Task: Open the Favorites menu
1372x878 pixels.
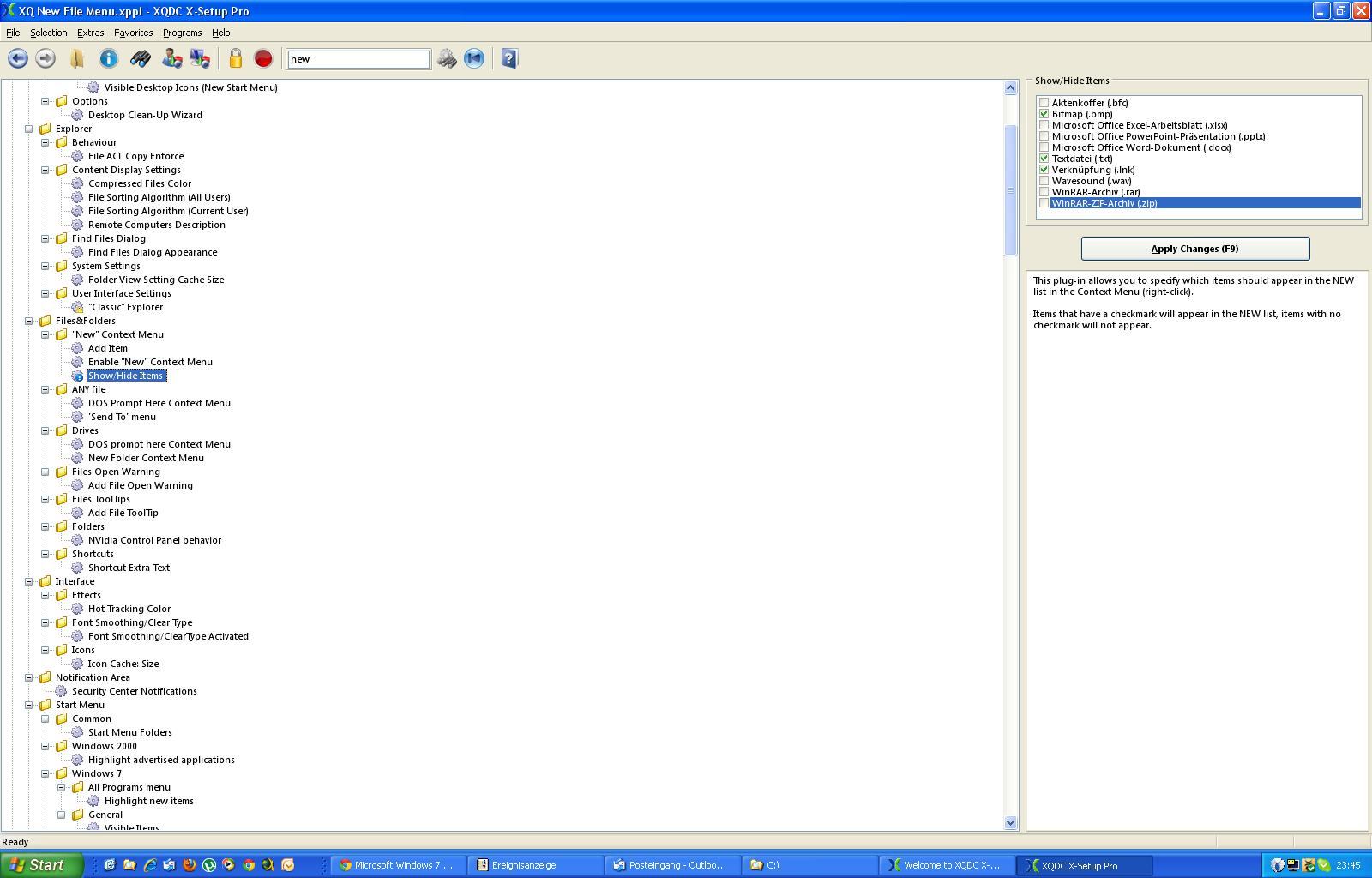Action: pyautogui.click(x=133, y=33)
